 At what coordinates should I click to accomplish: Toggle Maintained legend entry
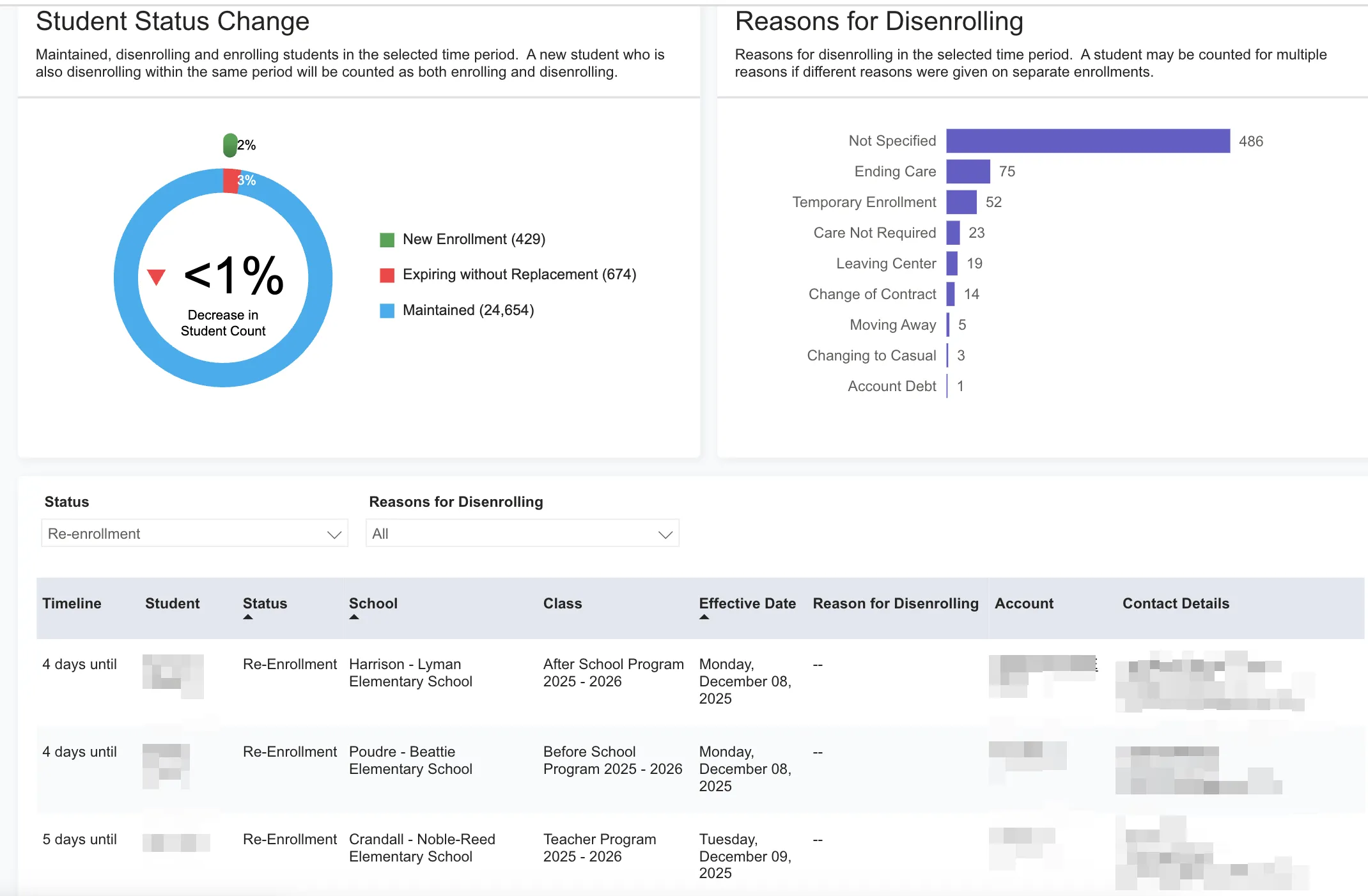tap(467, 311)
